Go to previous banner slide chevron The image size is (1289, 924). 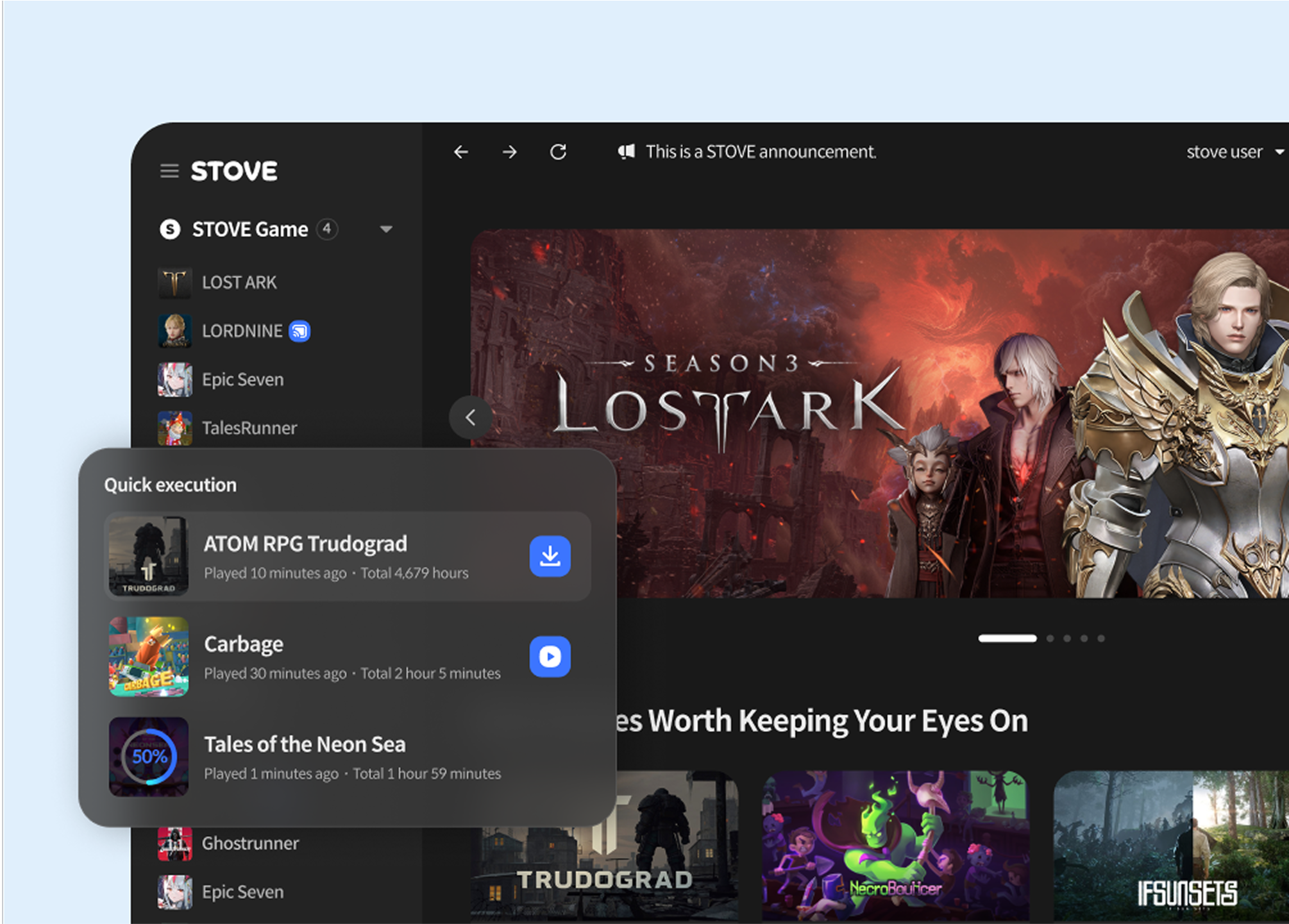pyautogui.click(x=471, y=417)
